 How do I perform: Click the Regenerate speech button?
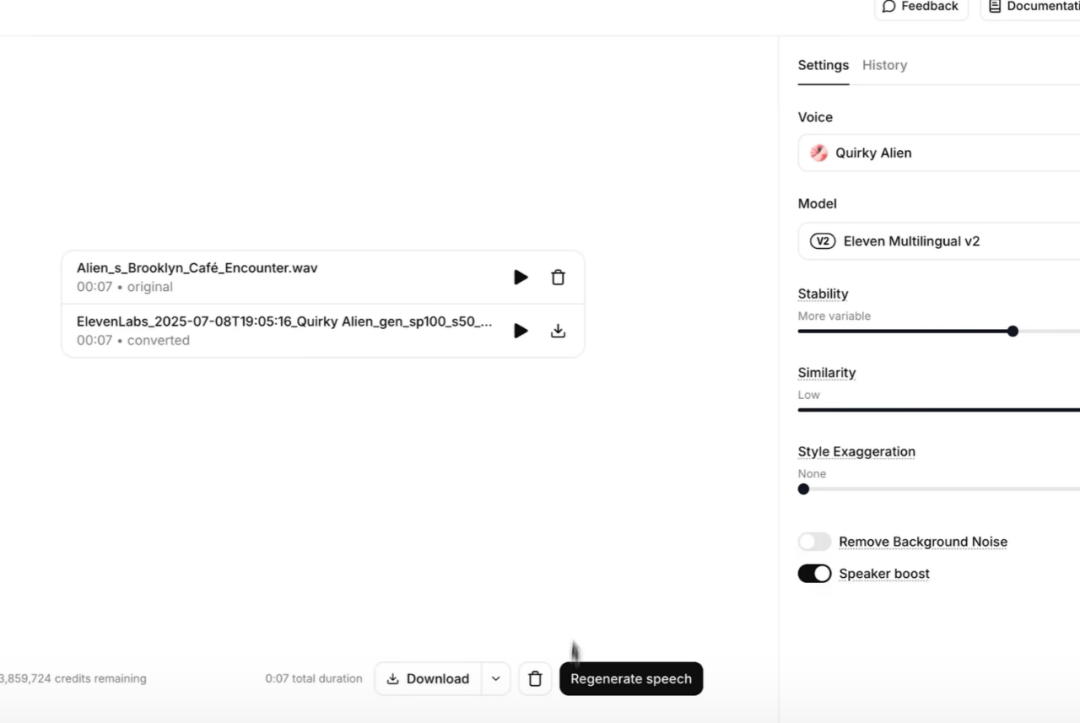pos(631,679)
